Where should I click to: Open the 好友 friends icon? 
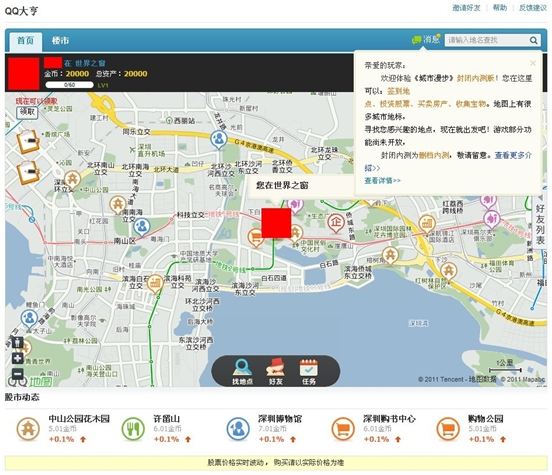pos(276,371)
